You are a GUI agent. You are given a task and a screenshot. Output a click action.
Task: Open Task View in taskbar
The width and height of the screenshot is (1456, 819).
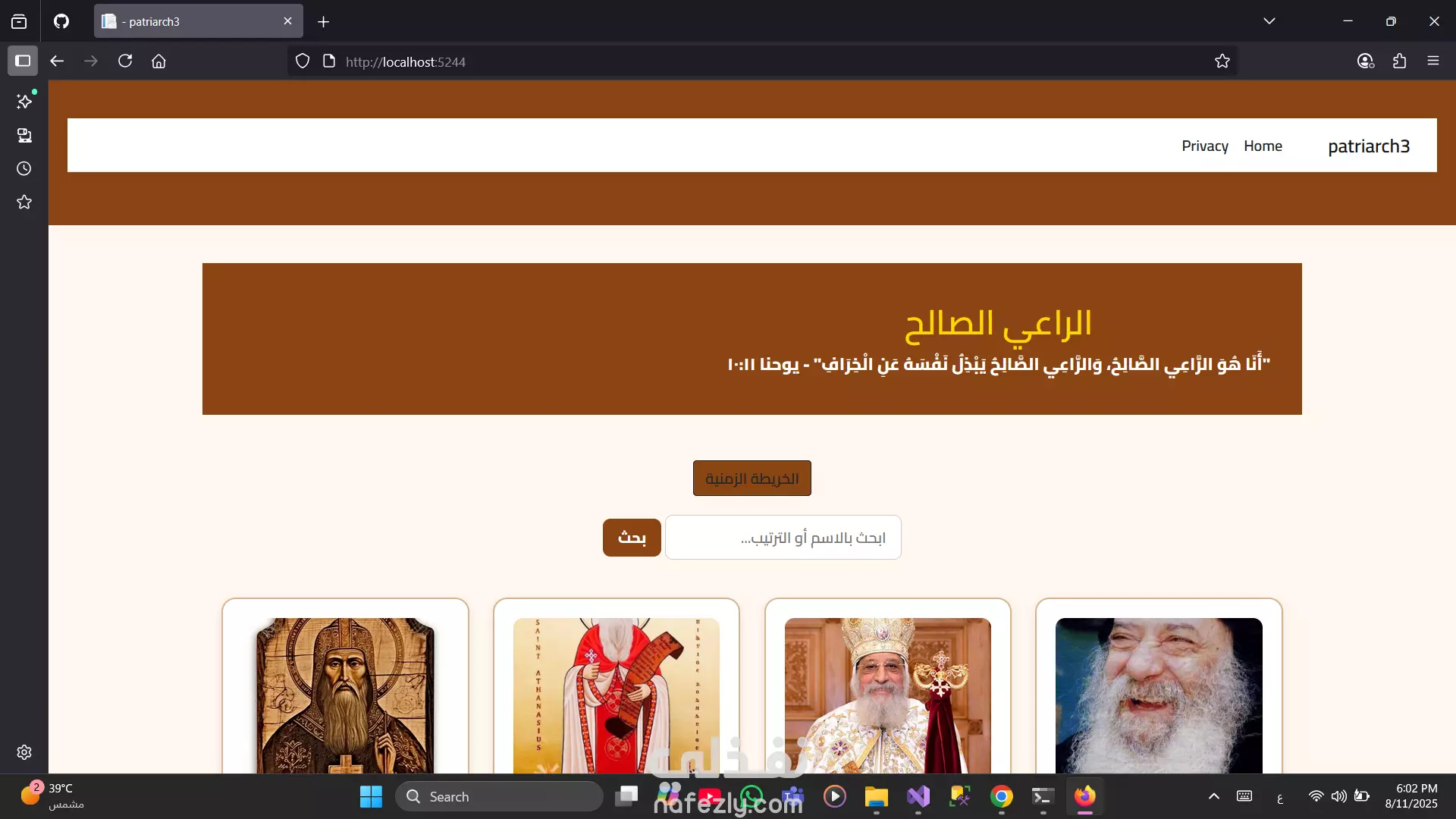(x=626, y=796)
